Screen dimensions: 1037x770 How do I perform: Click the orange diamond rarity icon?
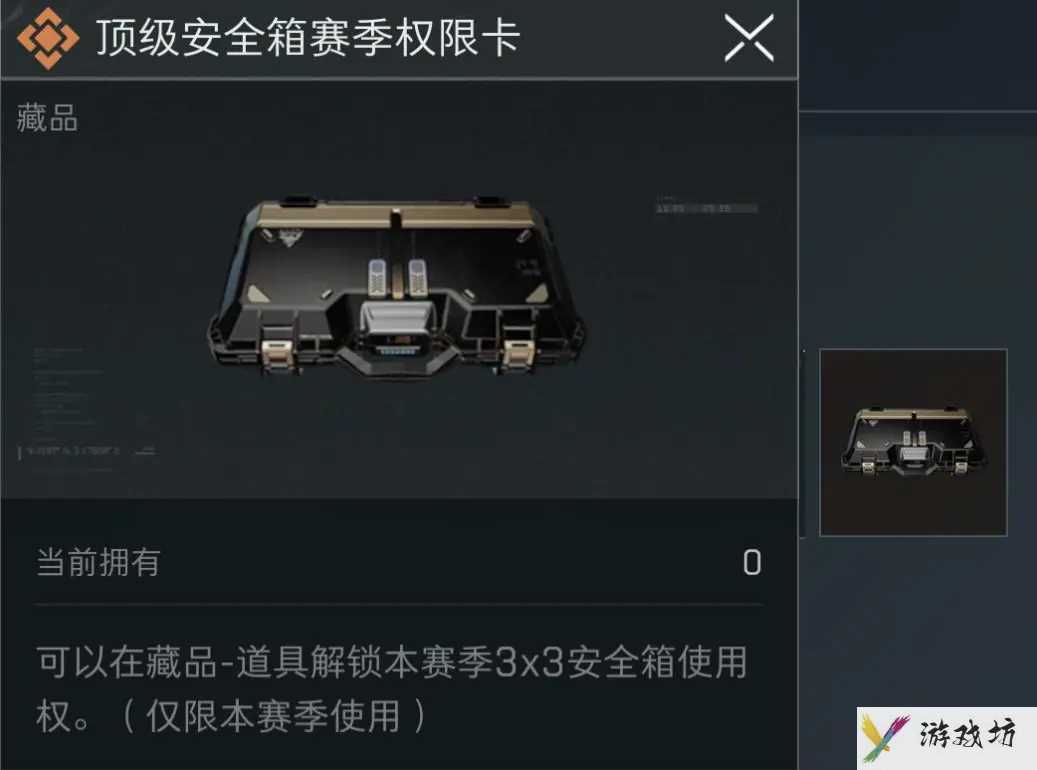[48, 38]
